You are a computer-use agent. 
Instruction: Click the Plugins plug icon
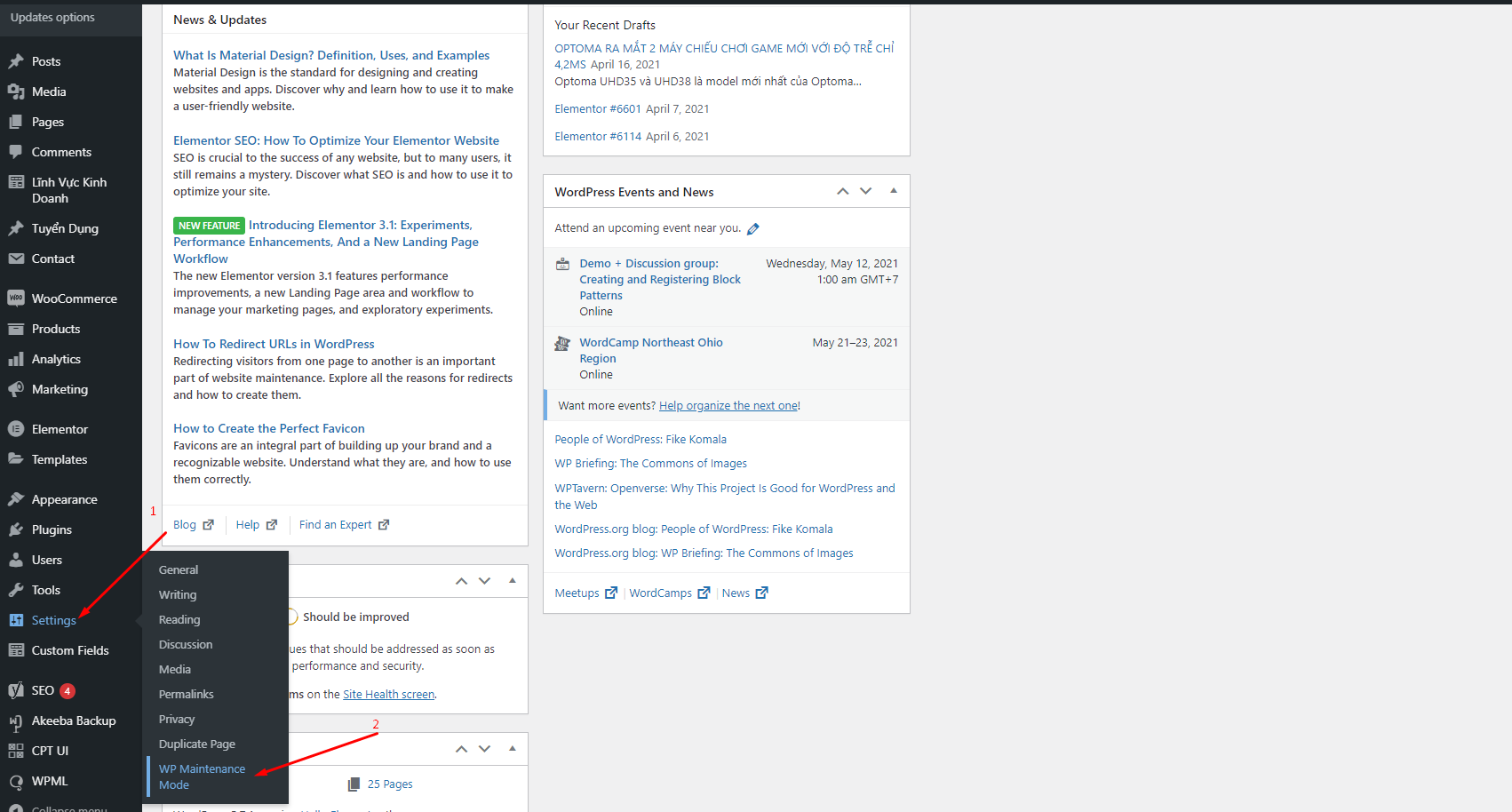click(16, 529)
